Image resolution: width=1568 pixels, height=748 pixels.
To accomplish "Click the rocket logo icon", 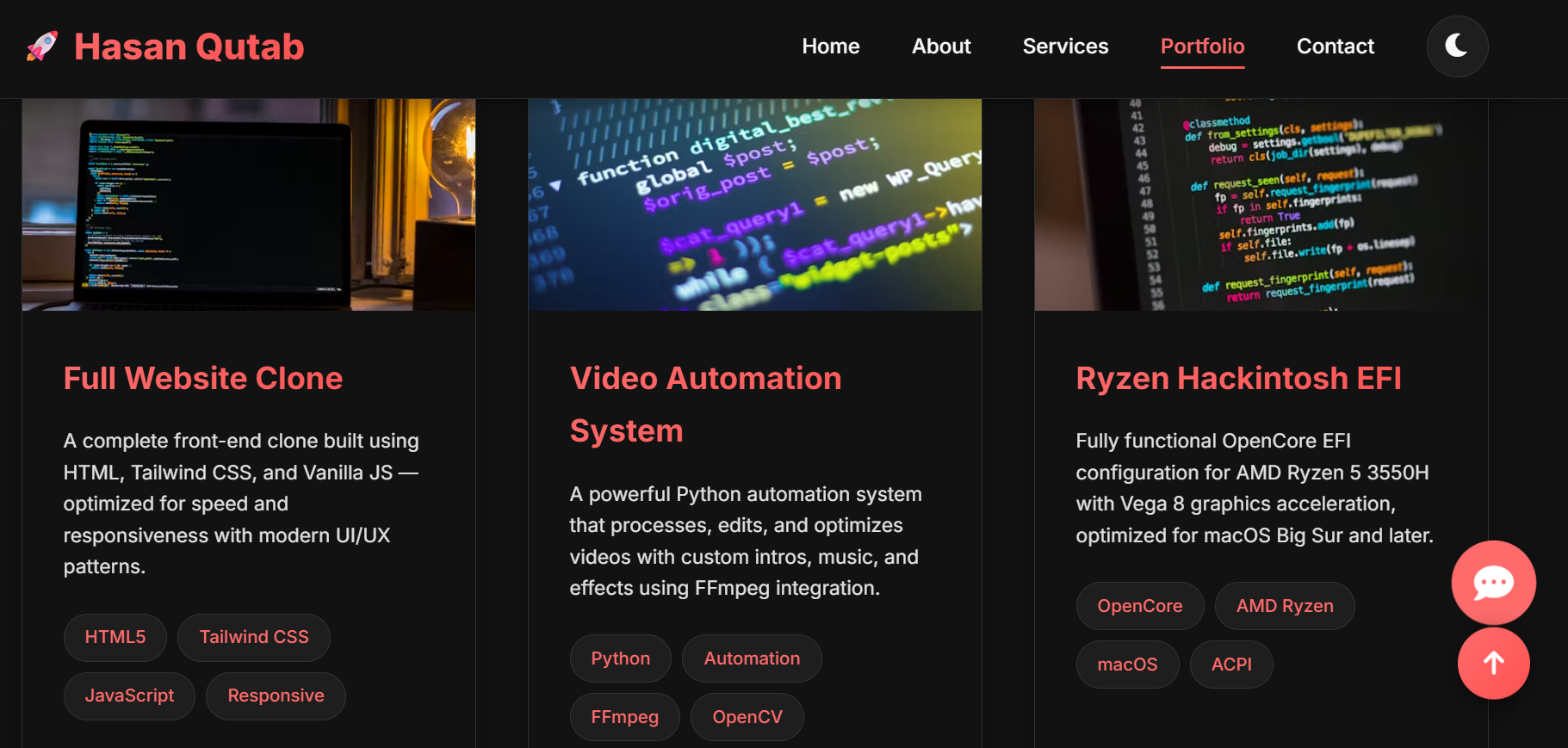I will point(42,46).
